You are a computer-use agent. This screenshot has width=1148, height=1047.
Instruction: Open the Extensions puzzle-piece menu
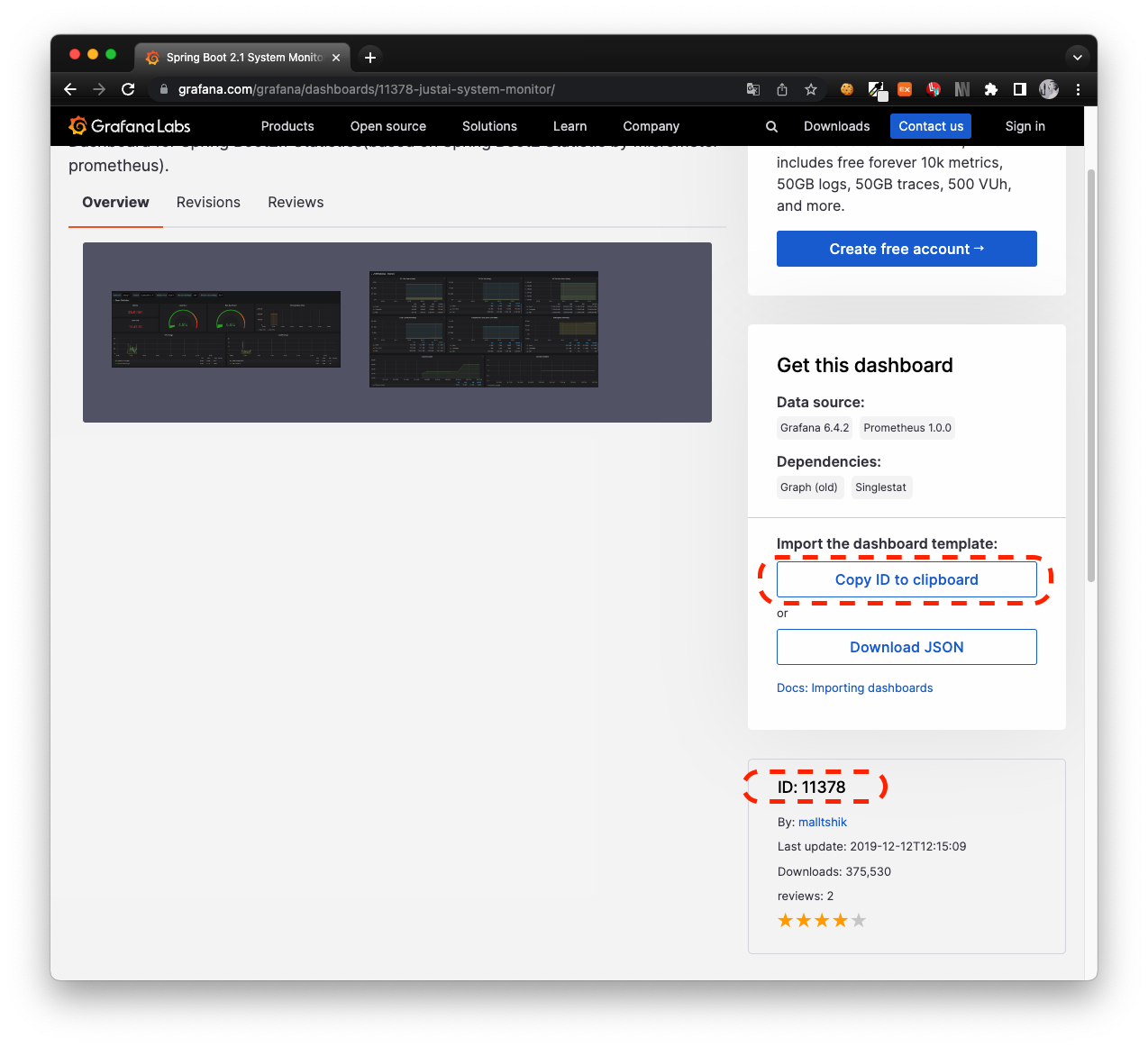[x=991, y=89]
